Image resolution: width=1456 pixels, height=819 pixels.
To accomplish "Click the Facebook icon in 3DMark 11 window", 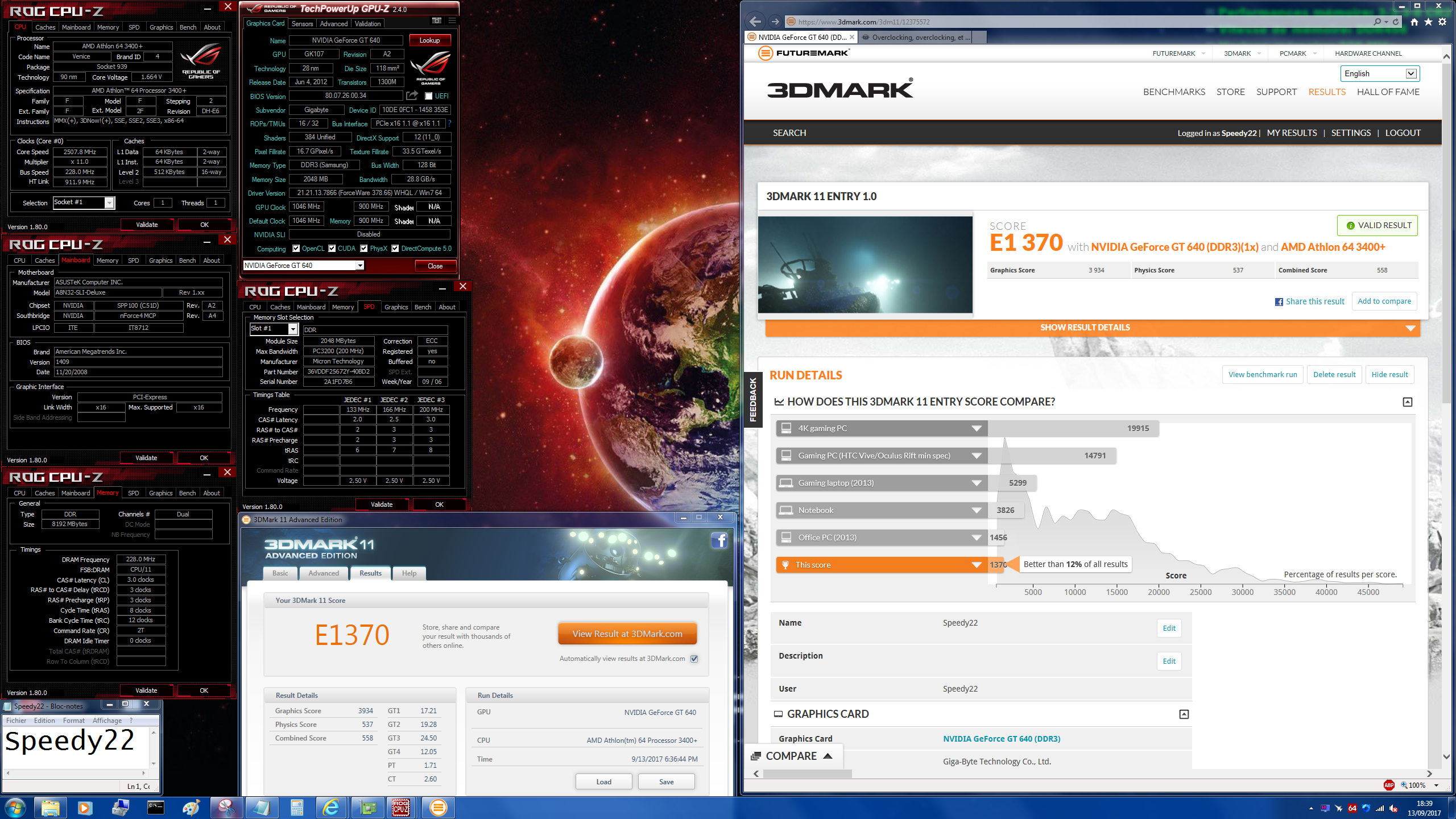I will 719,540.
